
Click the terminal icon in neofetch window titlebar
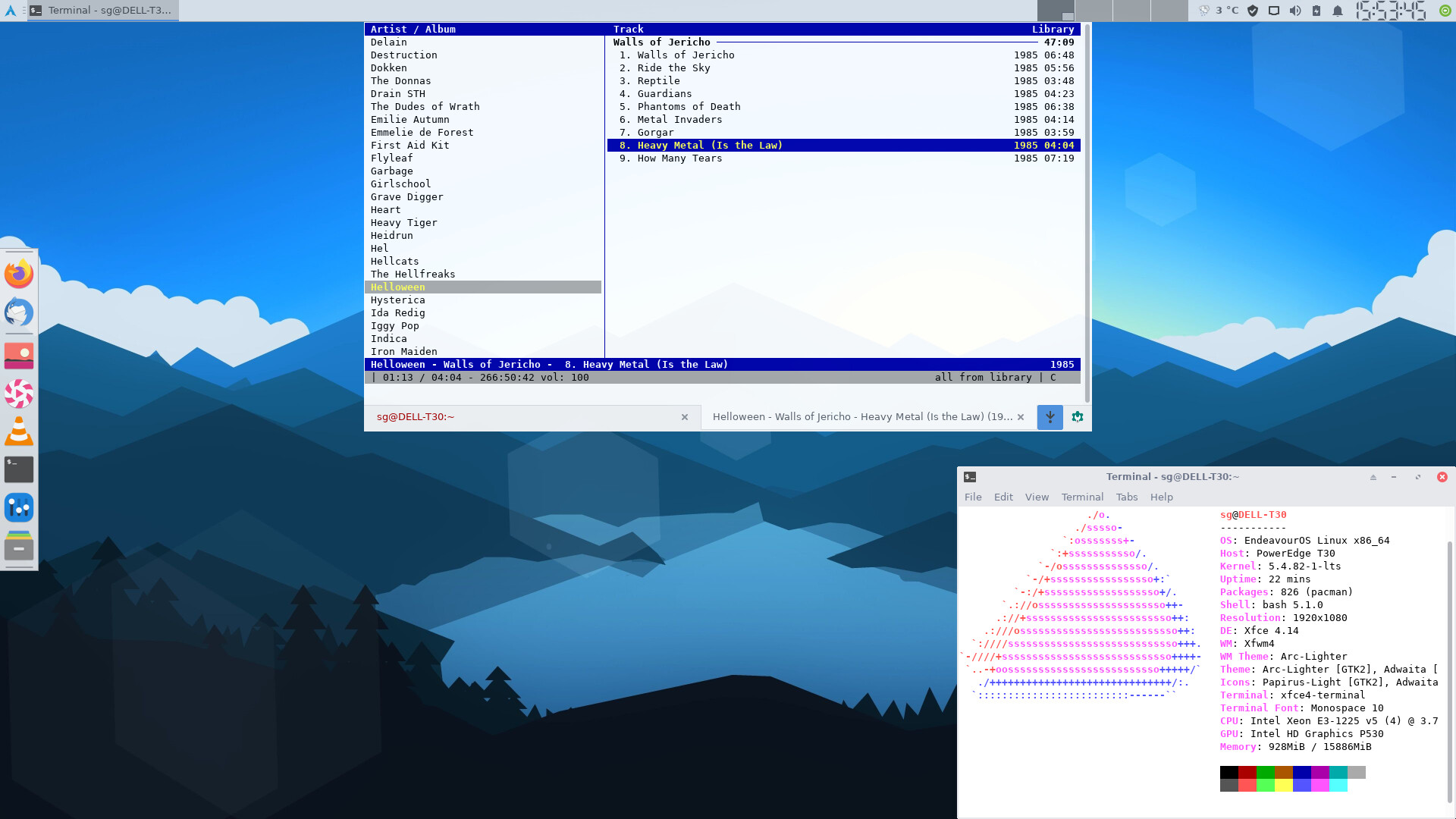point(970,477)
